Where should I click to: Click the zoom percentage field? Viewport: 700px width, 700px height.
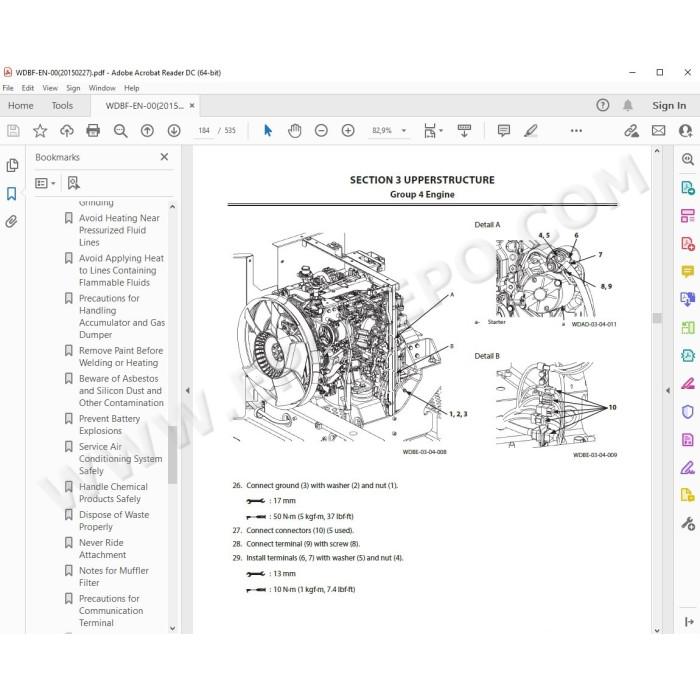tap(382, 130)
